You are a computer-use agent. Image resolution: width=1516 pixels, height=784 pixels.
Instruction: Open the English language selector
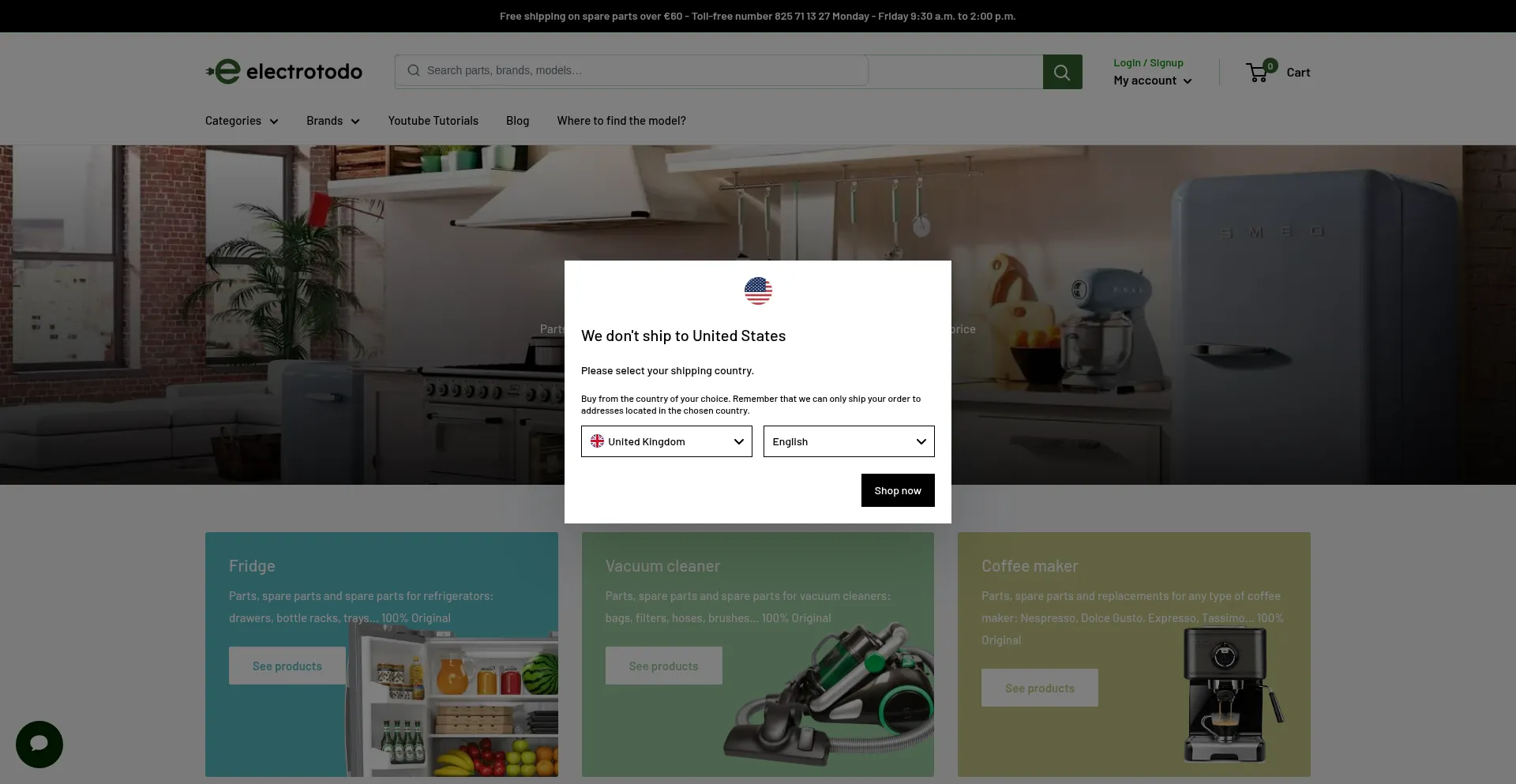pyautogui.click(x=849, y=441)
